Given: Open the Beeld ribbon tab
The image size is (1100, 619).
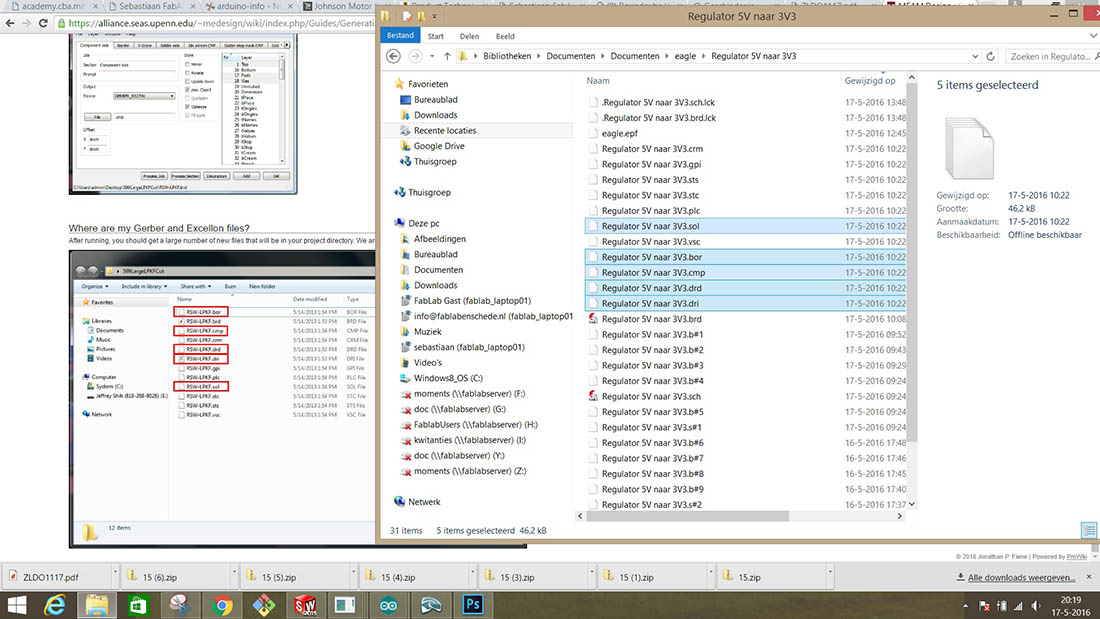Looking at the screenshot, I should tap(505, 36).
